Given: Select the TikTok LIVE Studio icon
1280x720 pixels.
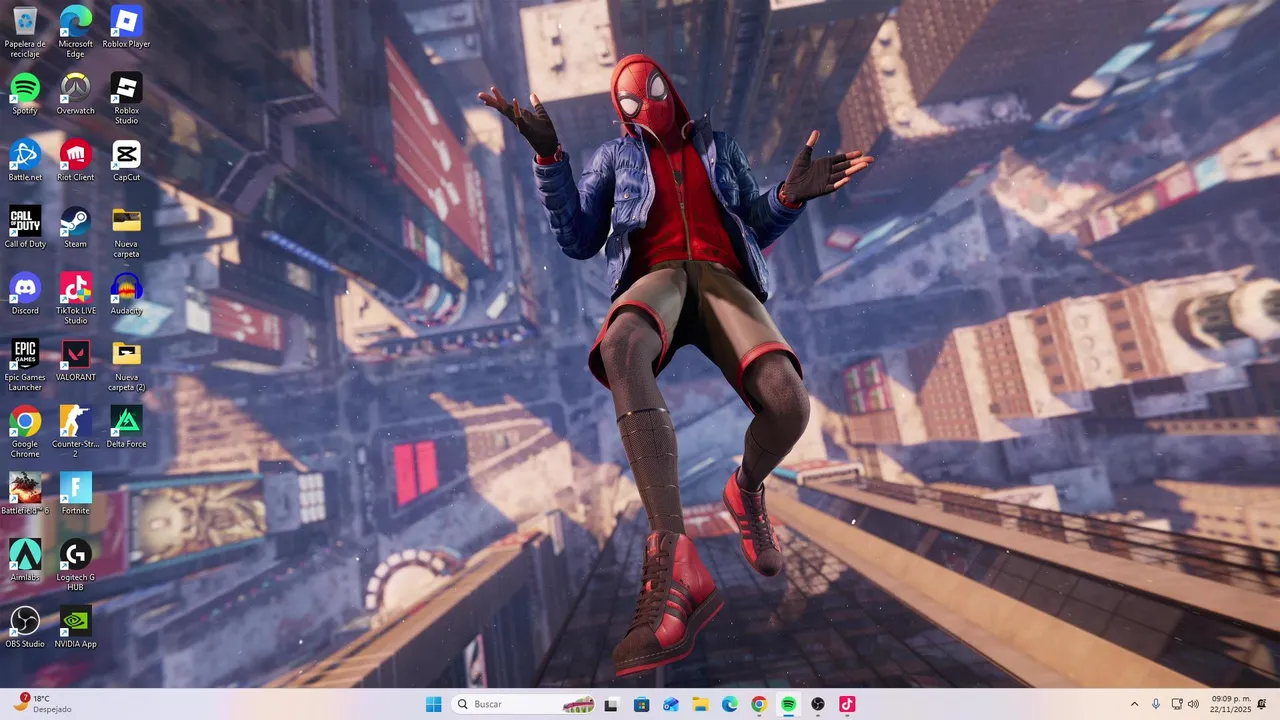Looking at the screenshot, I should coord(75,298).
